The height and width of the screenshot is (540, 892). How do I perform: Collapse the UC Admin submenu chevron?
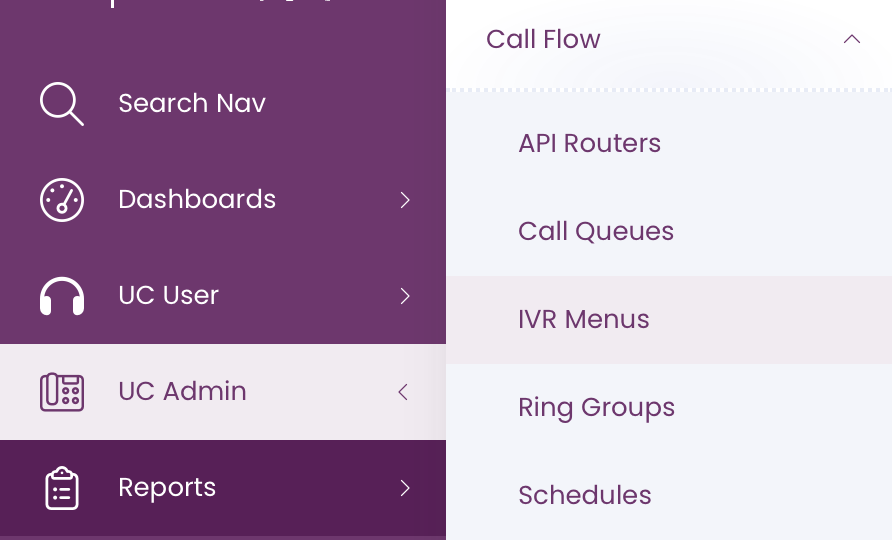(x=403, y=391)
